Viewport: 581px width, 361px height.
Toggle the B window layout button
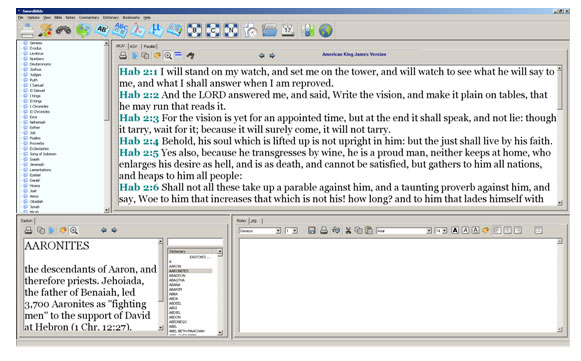point(194,30)
